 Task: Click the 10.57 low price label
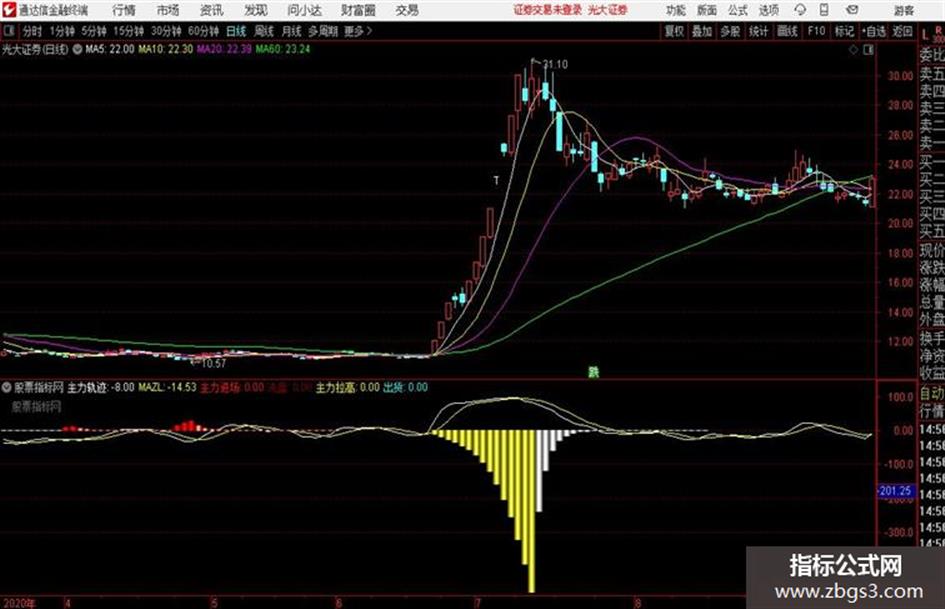coord(213,364)
